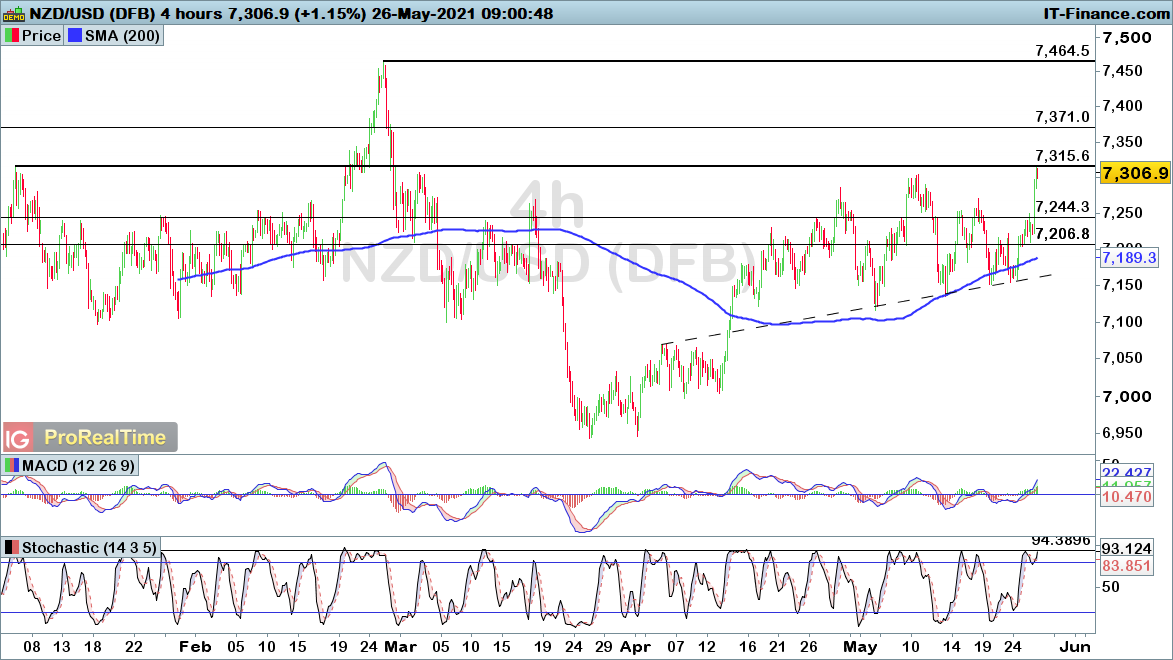
Task: Click the red 83.851 stochastic value tag
Action: [x=1127, y=566]
